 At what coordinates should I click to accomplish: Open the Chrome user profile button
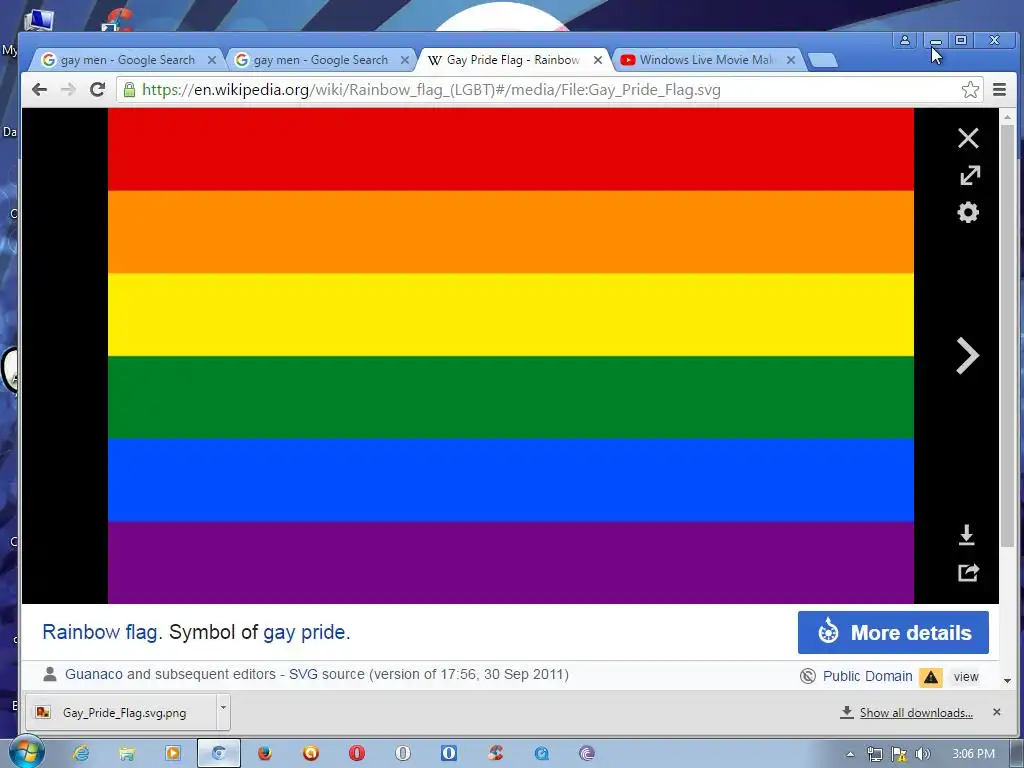click(905, 40)
